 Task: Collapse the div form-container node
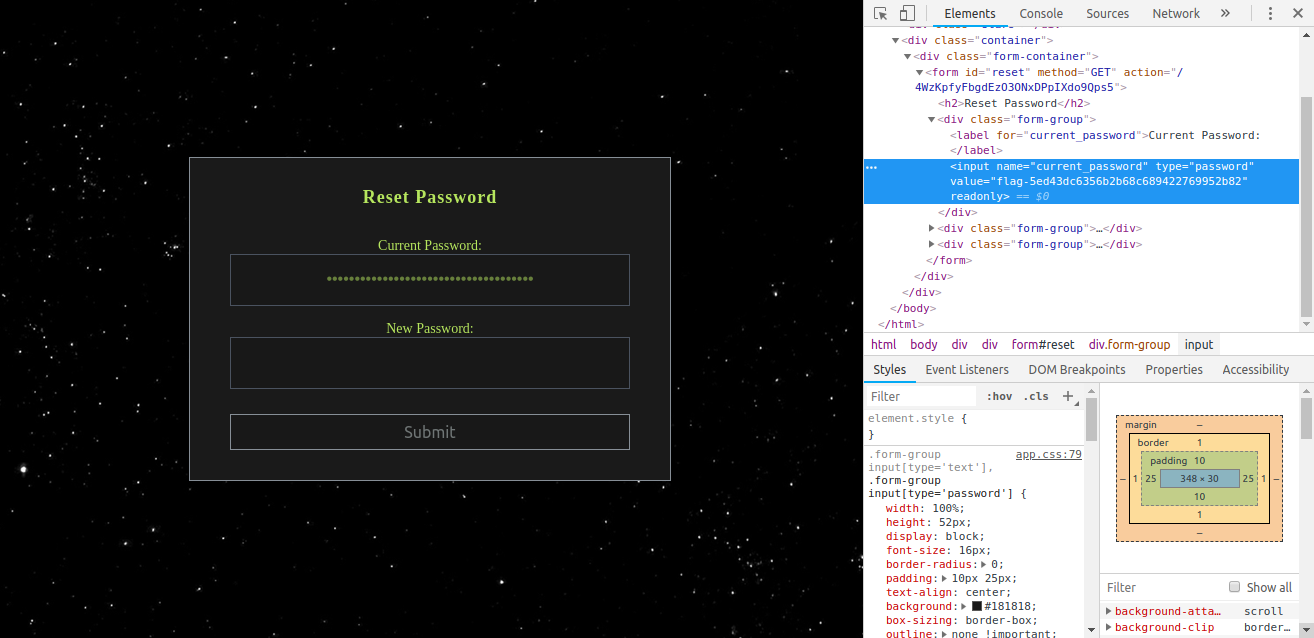point(908,57)
